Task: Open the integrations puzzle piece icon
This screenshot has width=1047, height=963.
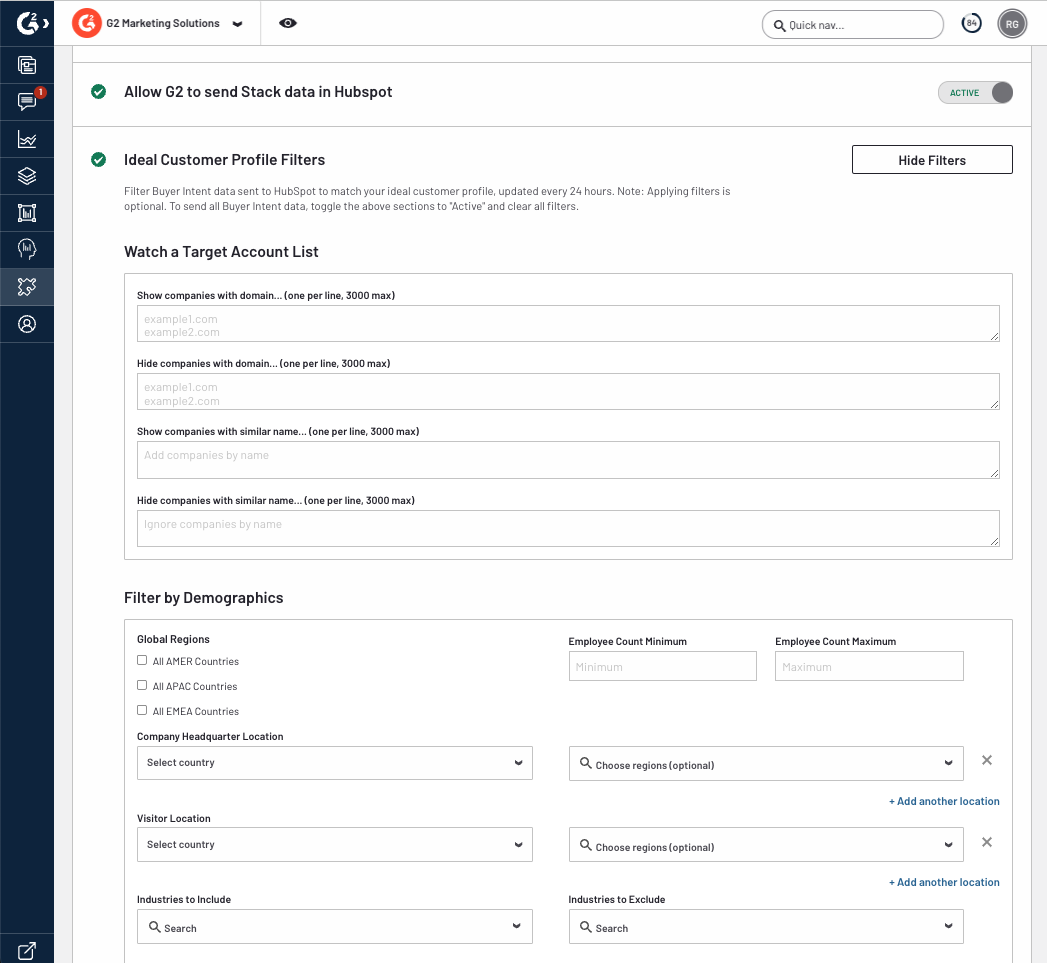Action: point(27,287)
